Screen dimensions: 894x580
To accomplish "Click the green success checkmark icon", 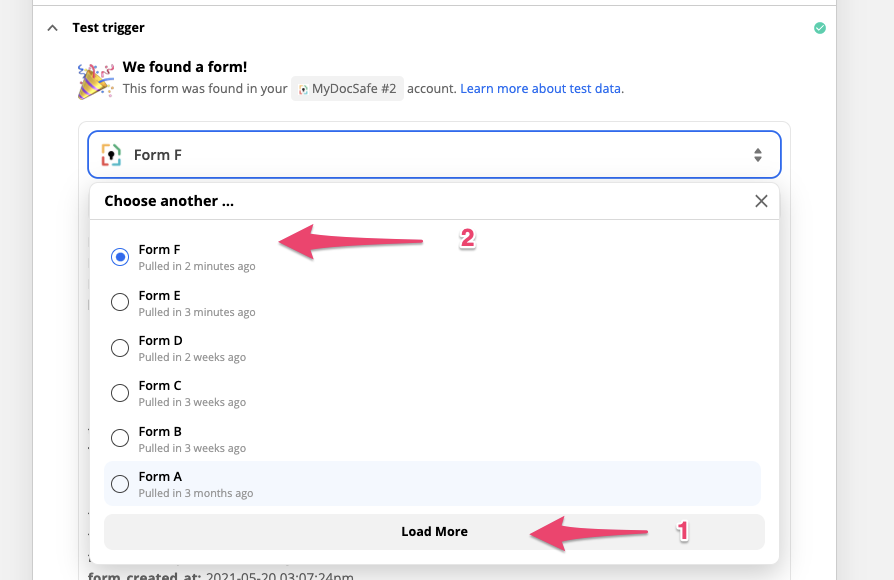I will coord(820,28).
